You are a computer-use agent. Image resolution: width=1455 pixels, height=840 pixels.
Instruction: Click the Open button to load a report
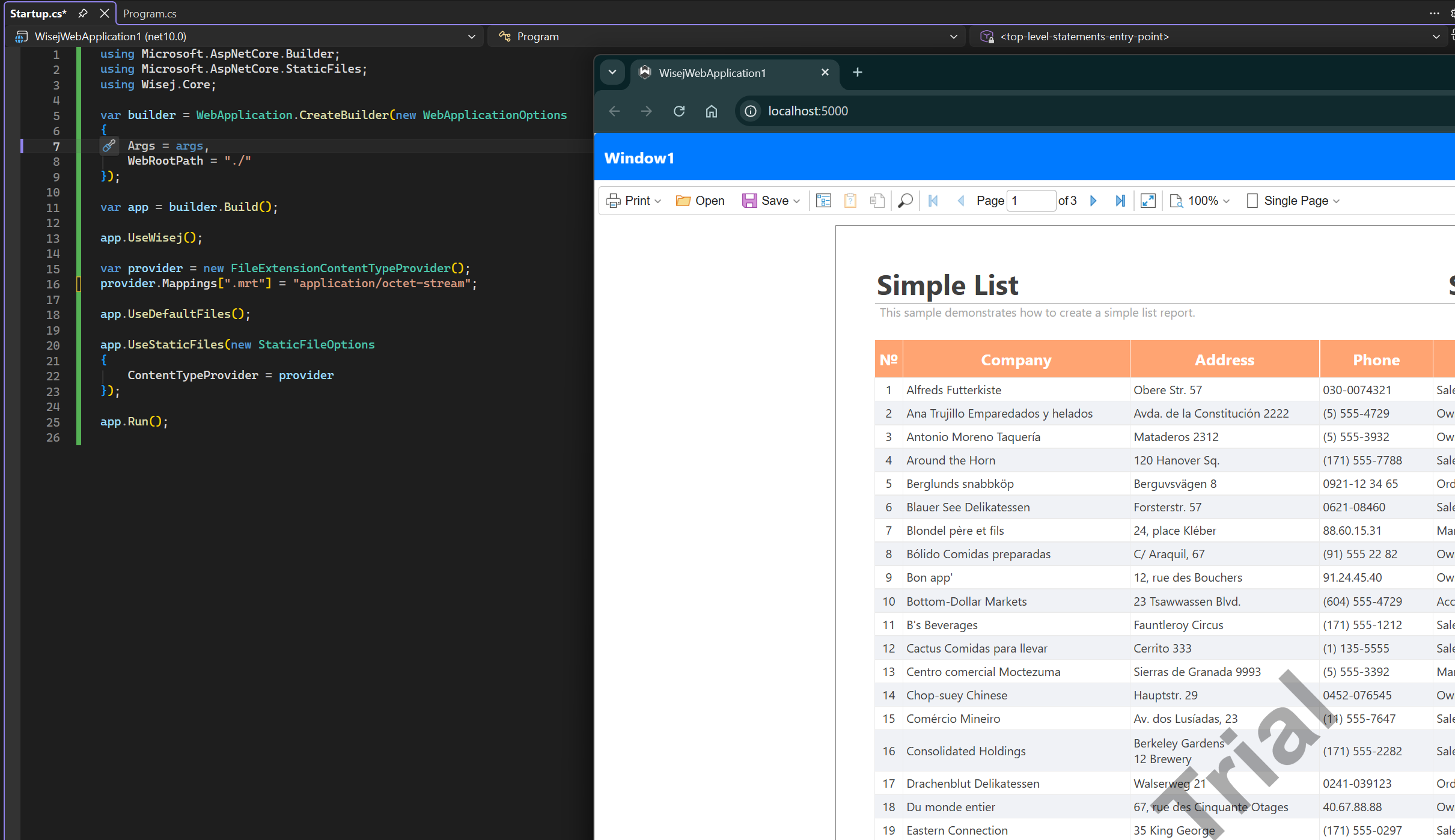point(700,200)
